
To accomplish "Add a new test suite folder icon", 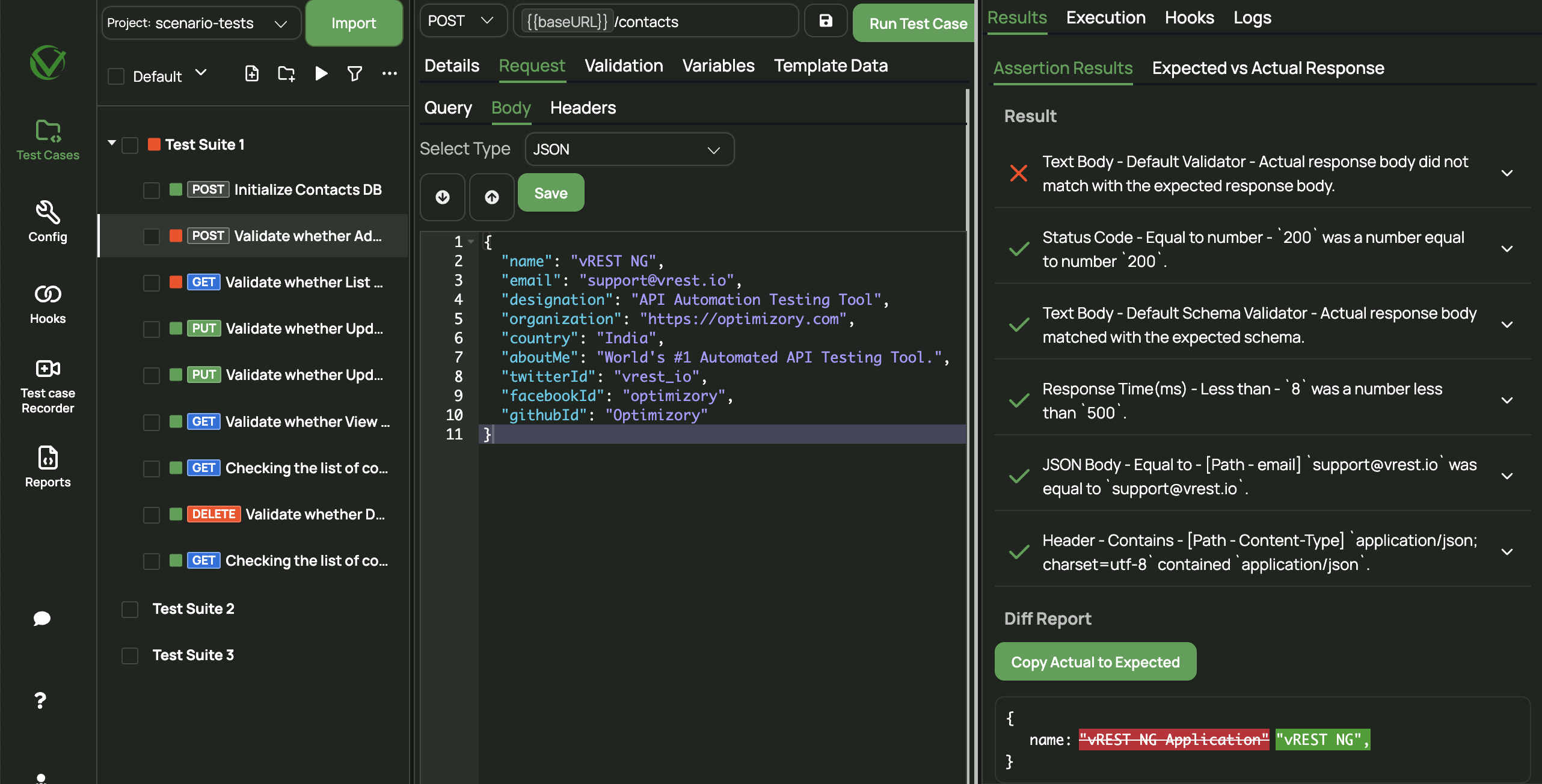I will [x=286, y=73].
